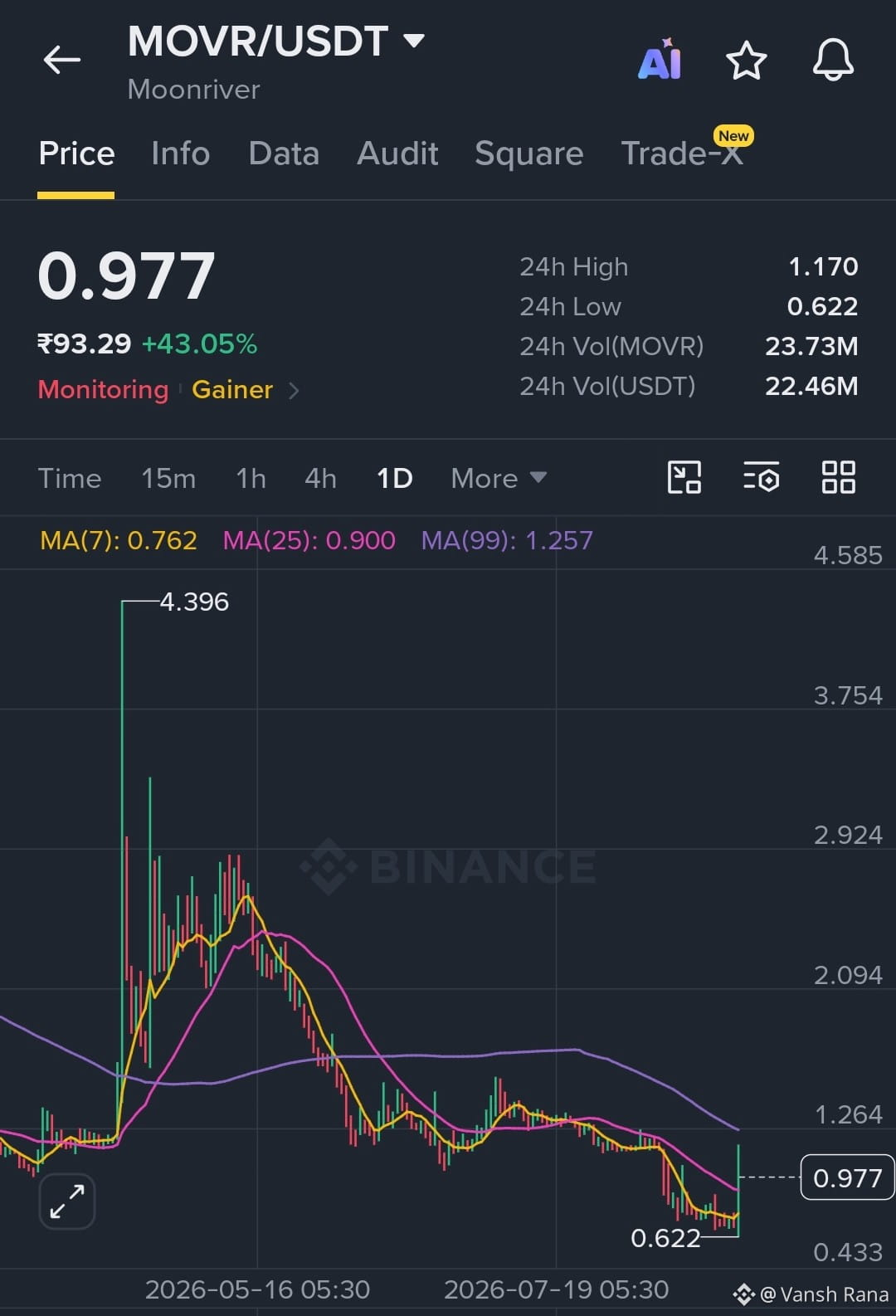896x1316 pixels.
Task: Open the four-square grid layout icon
Action: (x=838, y=477)
